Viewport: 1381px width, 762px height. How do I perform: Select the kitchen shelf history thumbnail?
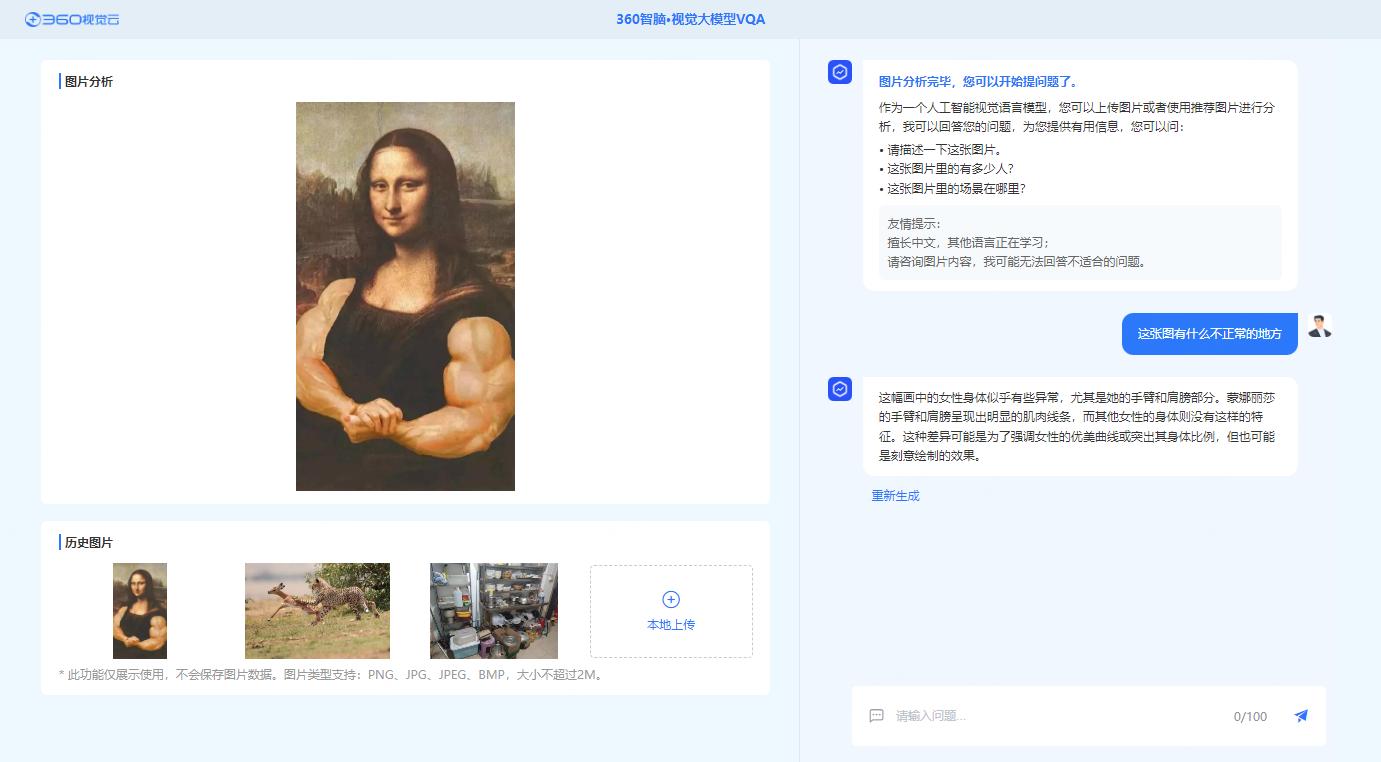pos(494,610)
